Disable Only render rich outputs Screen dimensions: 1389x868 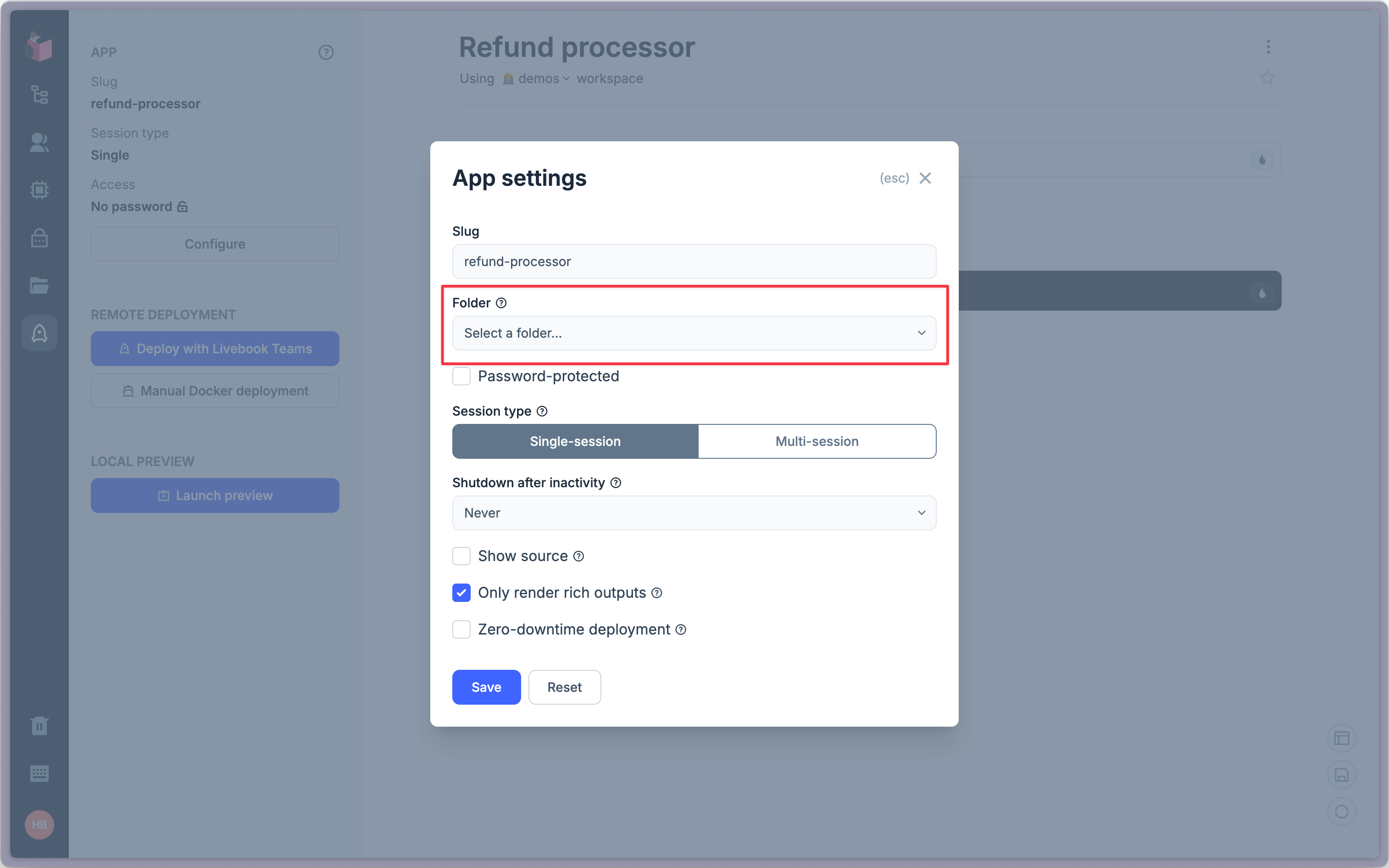461,592
